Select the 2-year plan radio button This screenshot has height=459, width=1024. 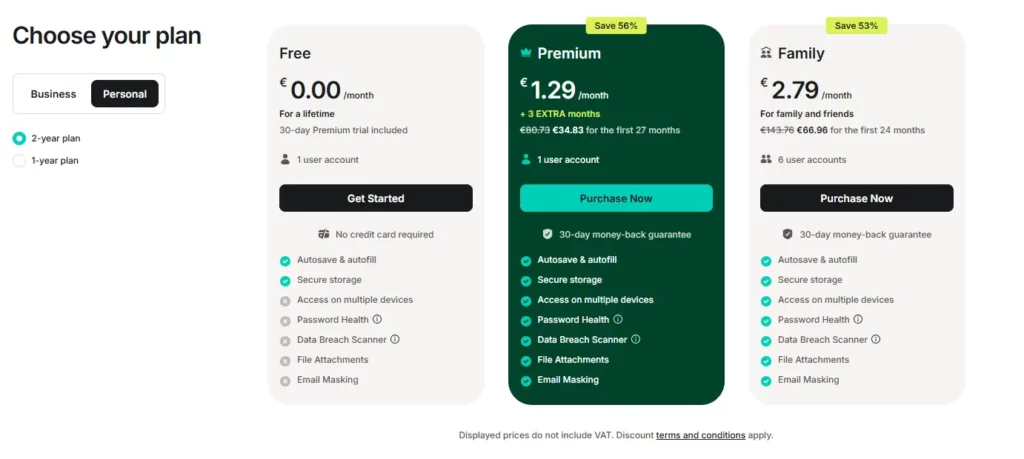pyautogui.click(x=19, y=139)
